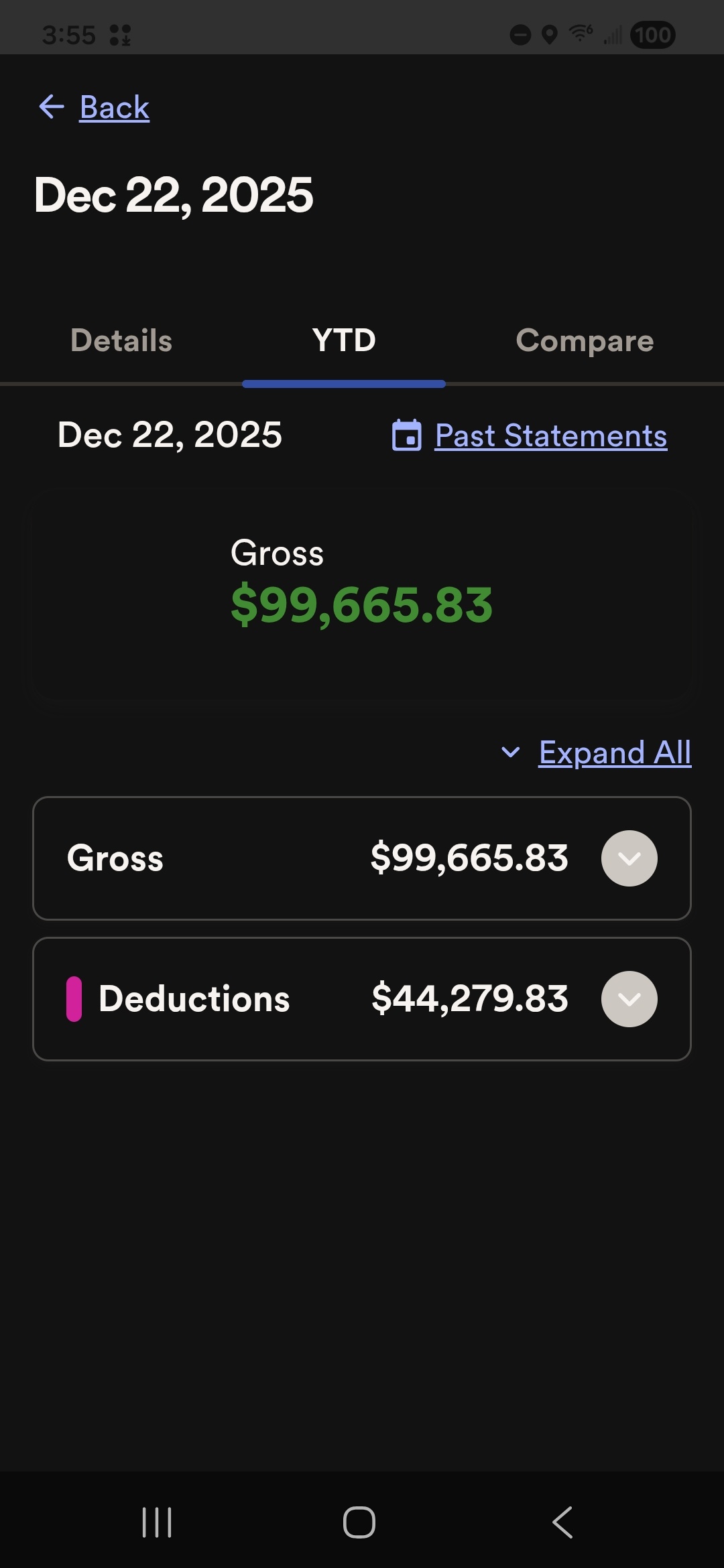Tap the location icon in status bar
724x1568 pixels.
550,35
